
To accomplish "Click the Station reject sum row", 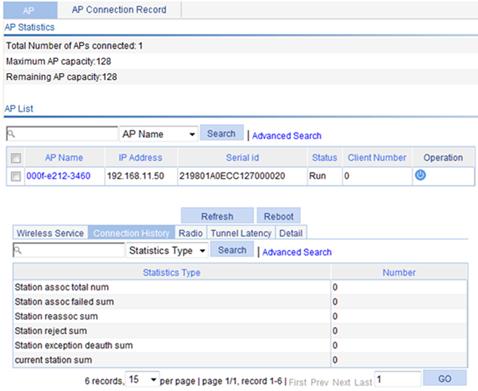I will [240, 331].
